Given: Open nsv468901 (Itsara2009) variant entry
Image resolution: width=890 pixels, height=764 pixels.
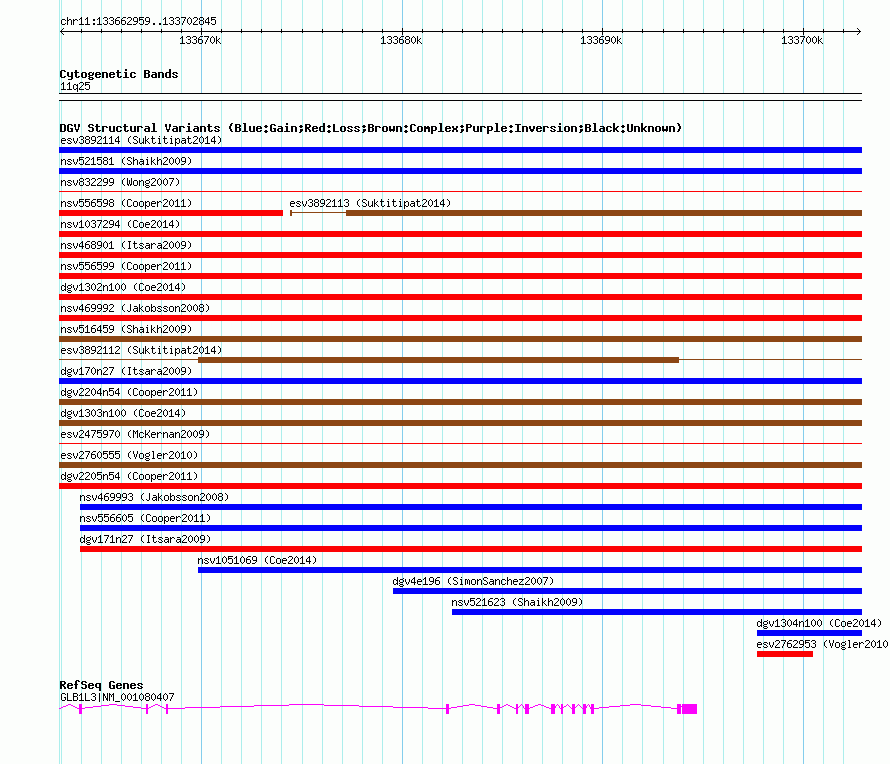Looking at the screenshot, I should point(126,245).
